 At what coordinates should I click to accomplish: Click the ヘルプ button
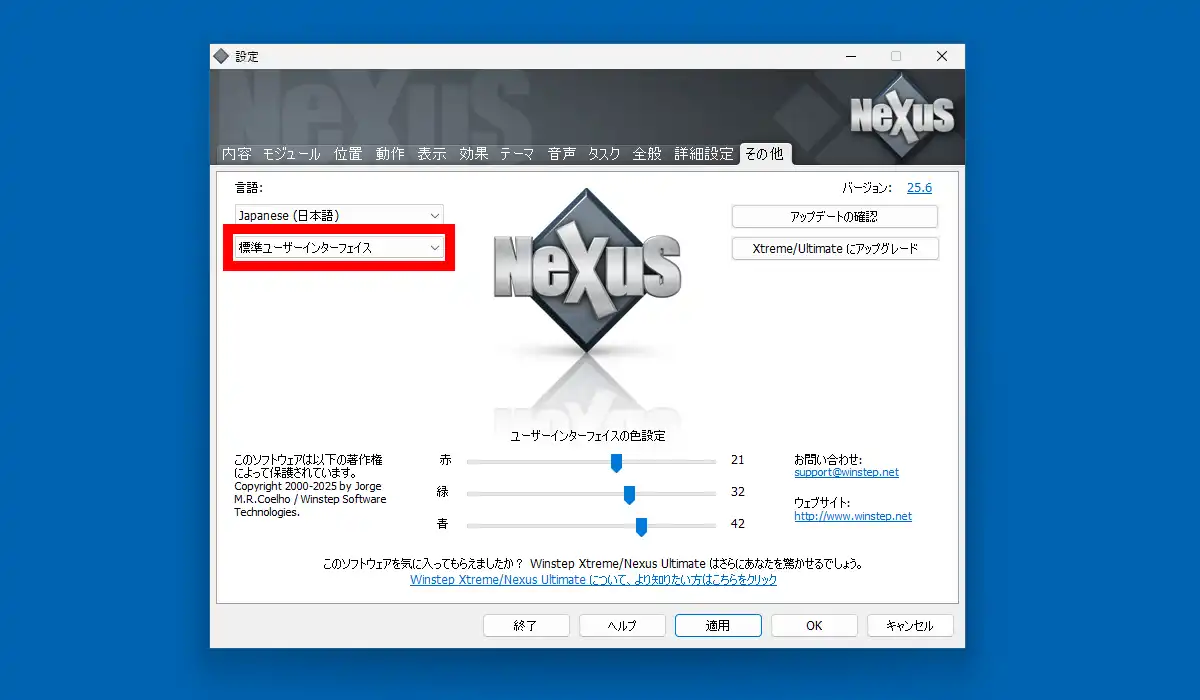[622, 625]
